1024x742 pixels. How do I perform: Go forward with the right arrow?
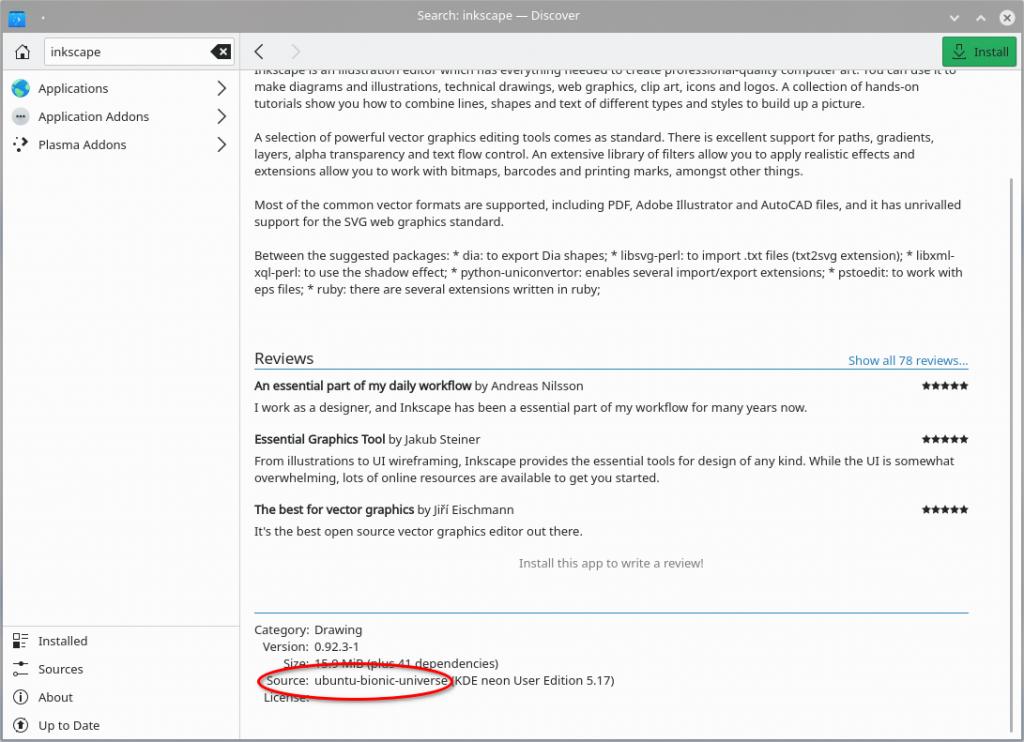coord(295,52)
